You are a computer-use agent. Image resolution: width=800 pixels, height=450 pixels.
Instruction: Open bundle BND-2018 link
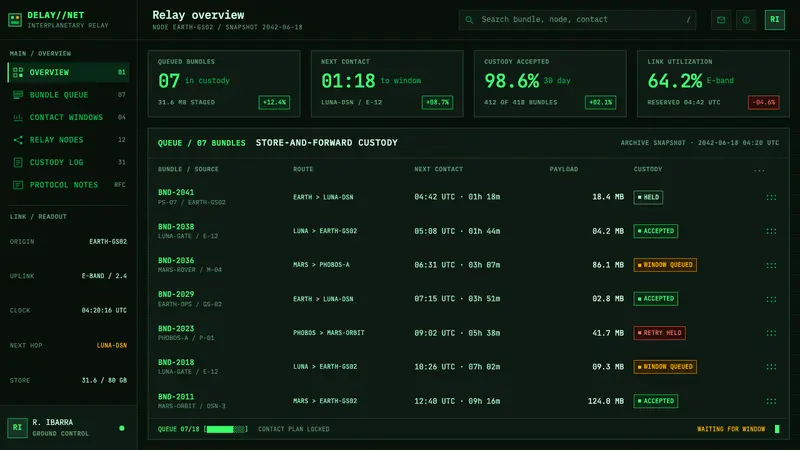pos(176,362)
